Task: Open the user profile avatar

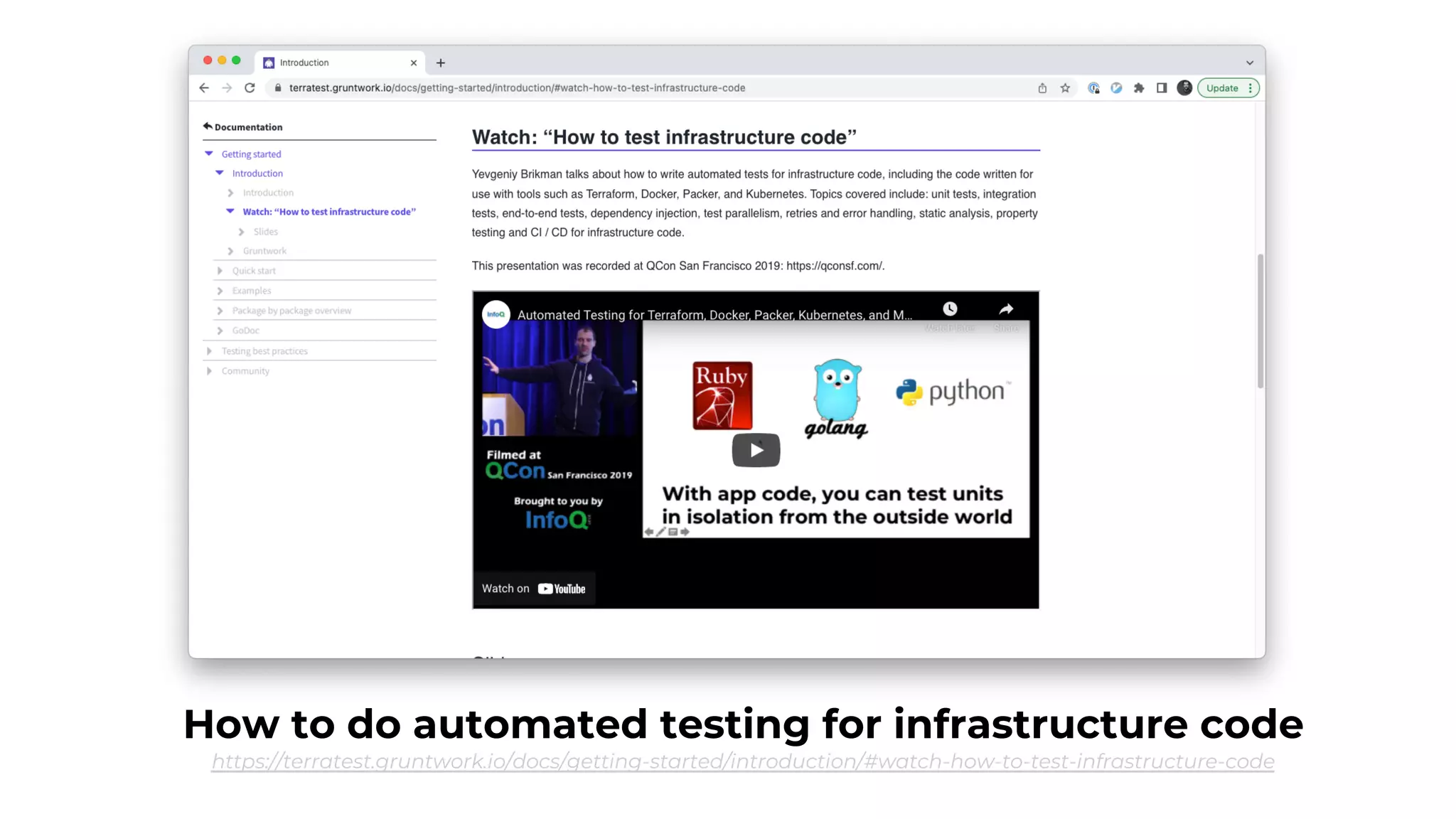Action: (x=1184, y=87)
